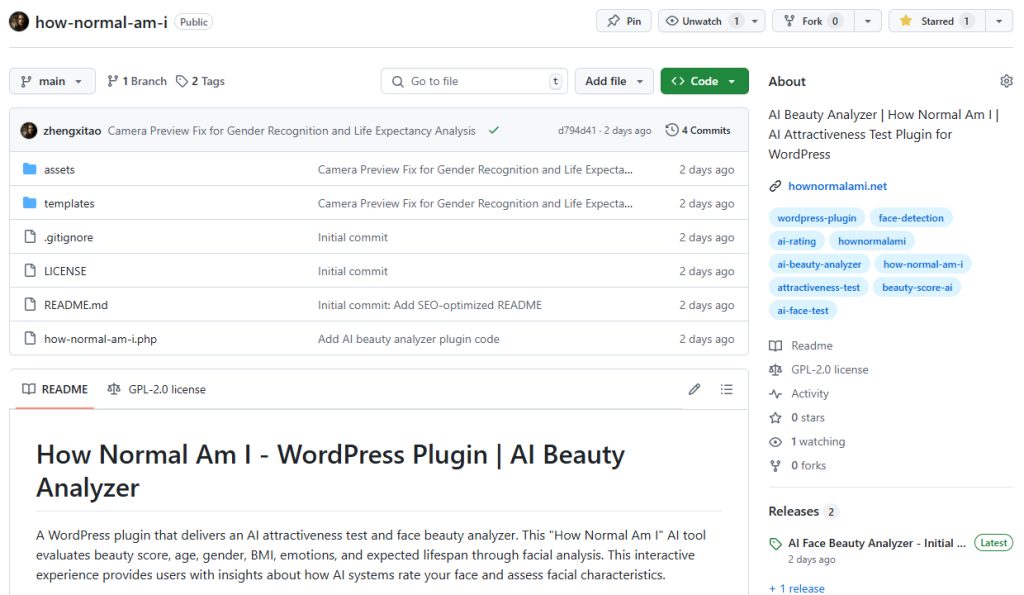
Task: Click the Unwatch button
Action: coord(702,21)
